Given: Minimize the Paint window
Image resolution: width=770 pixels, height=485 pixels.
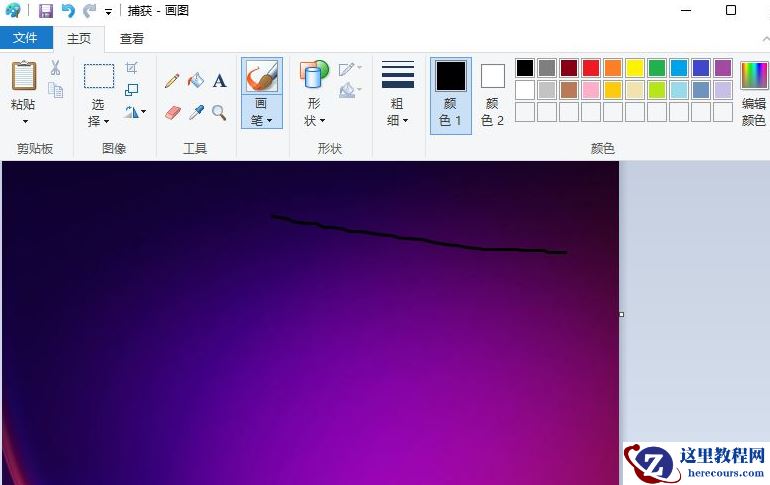Looking at the screenshot, I should (686, 10).
